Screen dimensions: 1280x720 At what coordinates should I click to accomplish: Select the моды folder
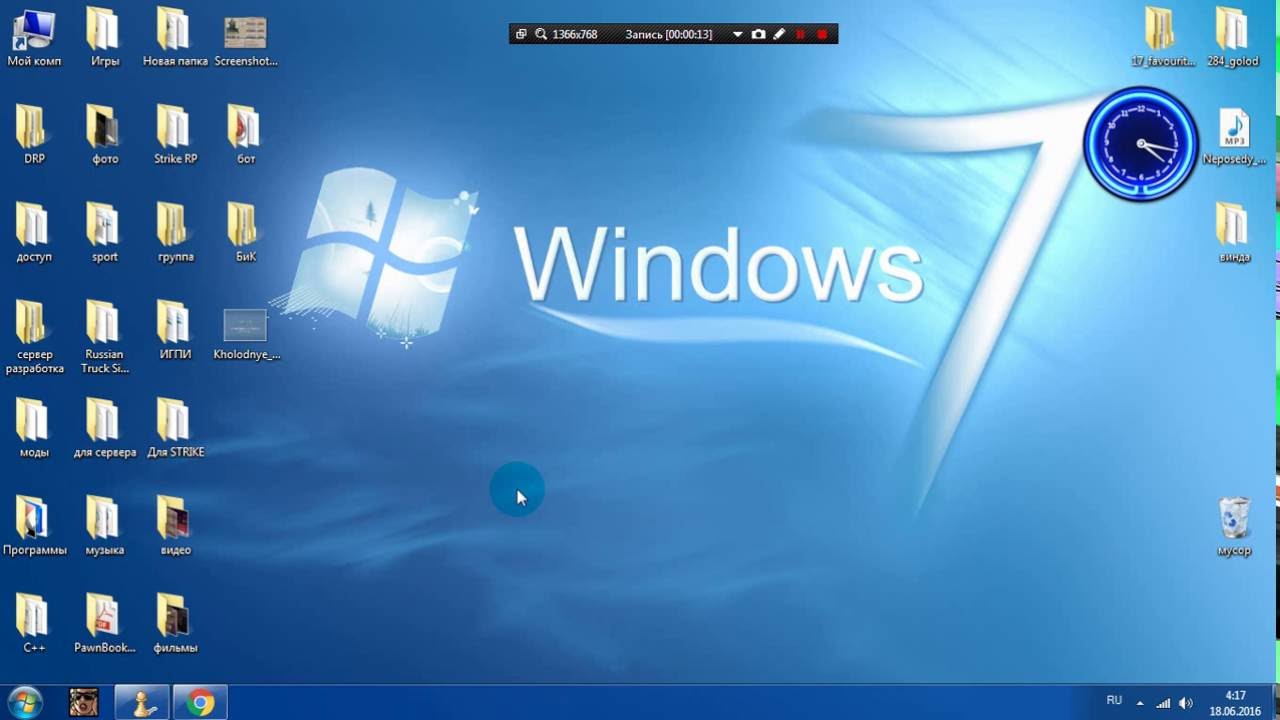pyautogui.click(x=34, y=429)
